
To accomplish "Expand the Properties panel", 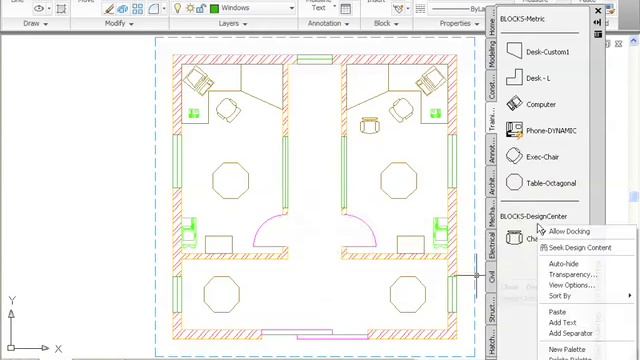I will (459, 24).
